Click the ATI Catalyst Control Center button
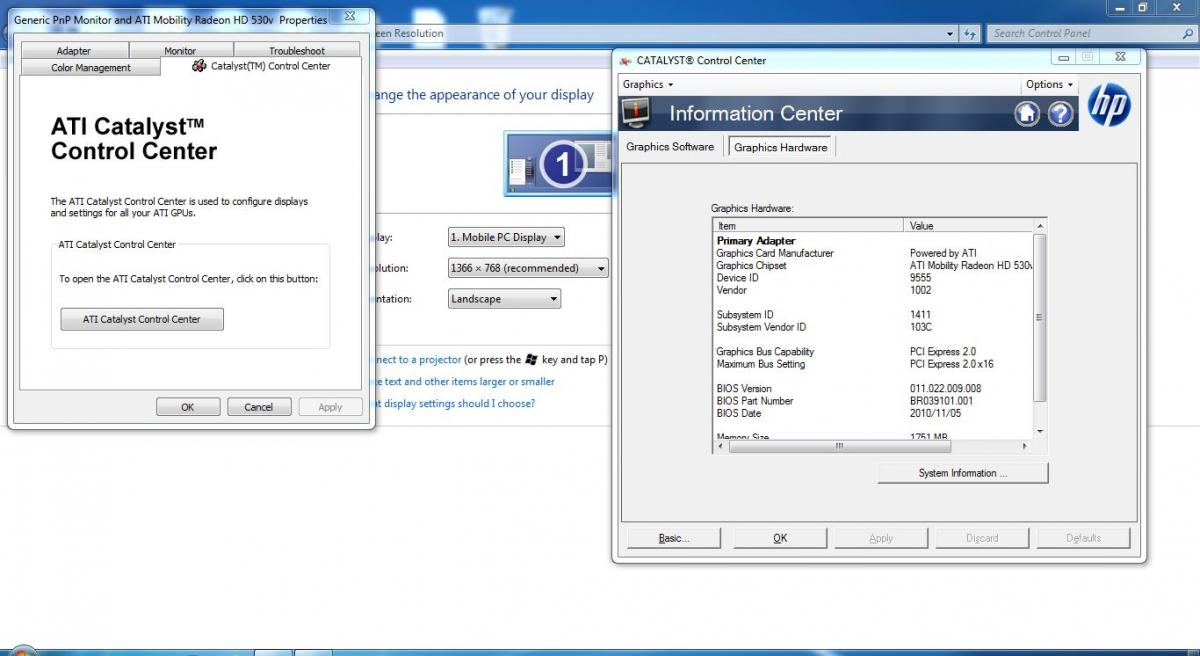This screenshot has width=1200, height=656. 141,319
